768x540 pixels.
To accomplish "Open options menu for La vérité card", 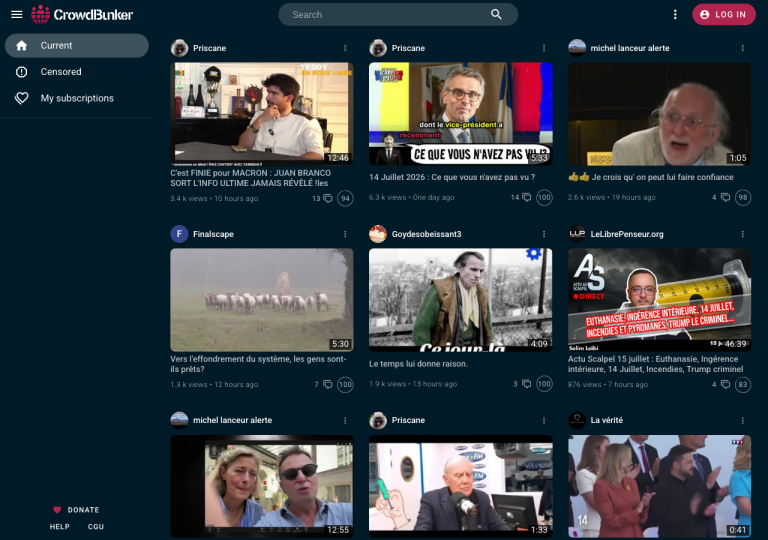I will (x=743, y=420).
